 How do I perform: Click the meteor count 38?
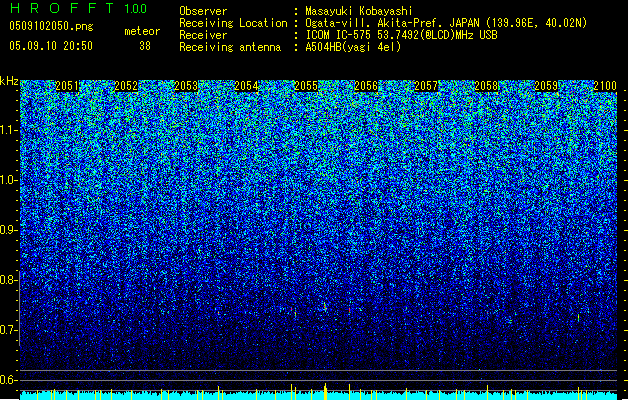pyautogui.click(x=145, y=46)
